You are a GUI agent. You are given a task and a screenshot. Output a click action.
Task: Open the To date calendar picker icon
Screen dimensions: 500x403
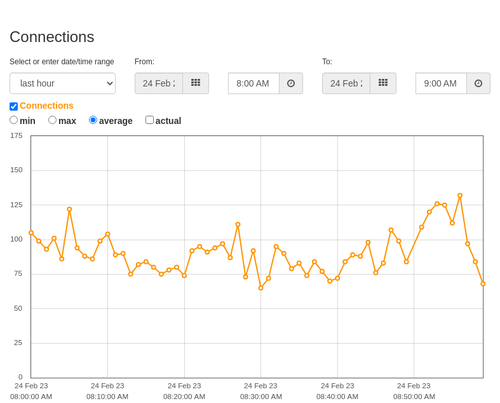point(383,83)
